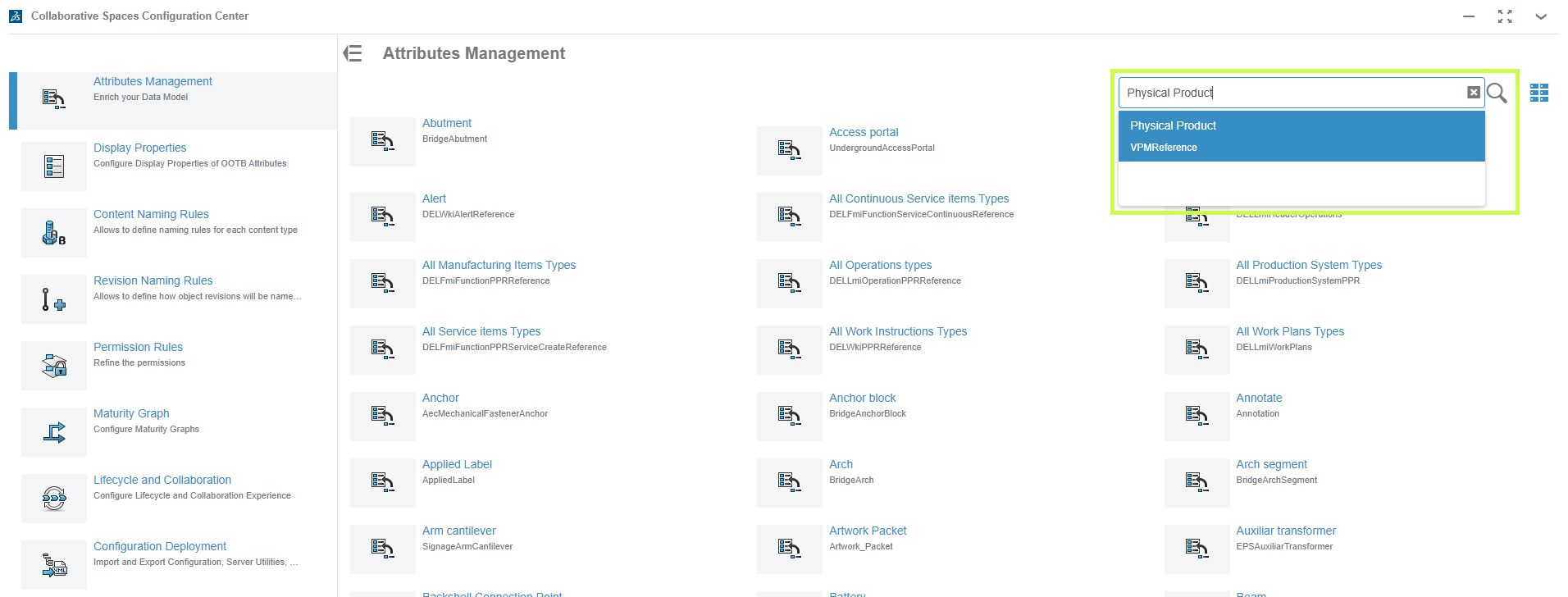Screen dimensions: 1568x597
Task: Open the Access portal type link
Action: [x=864, y=132]
